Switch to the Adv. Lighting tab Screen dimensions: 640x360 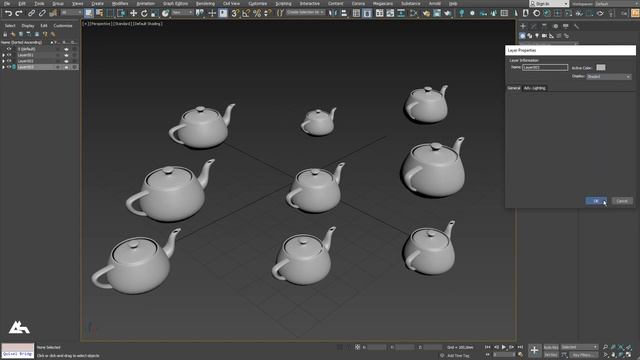(x=534, y=88)
